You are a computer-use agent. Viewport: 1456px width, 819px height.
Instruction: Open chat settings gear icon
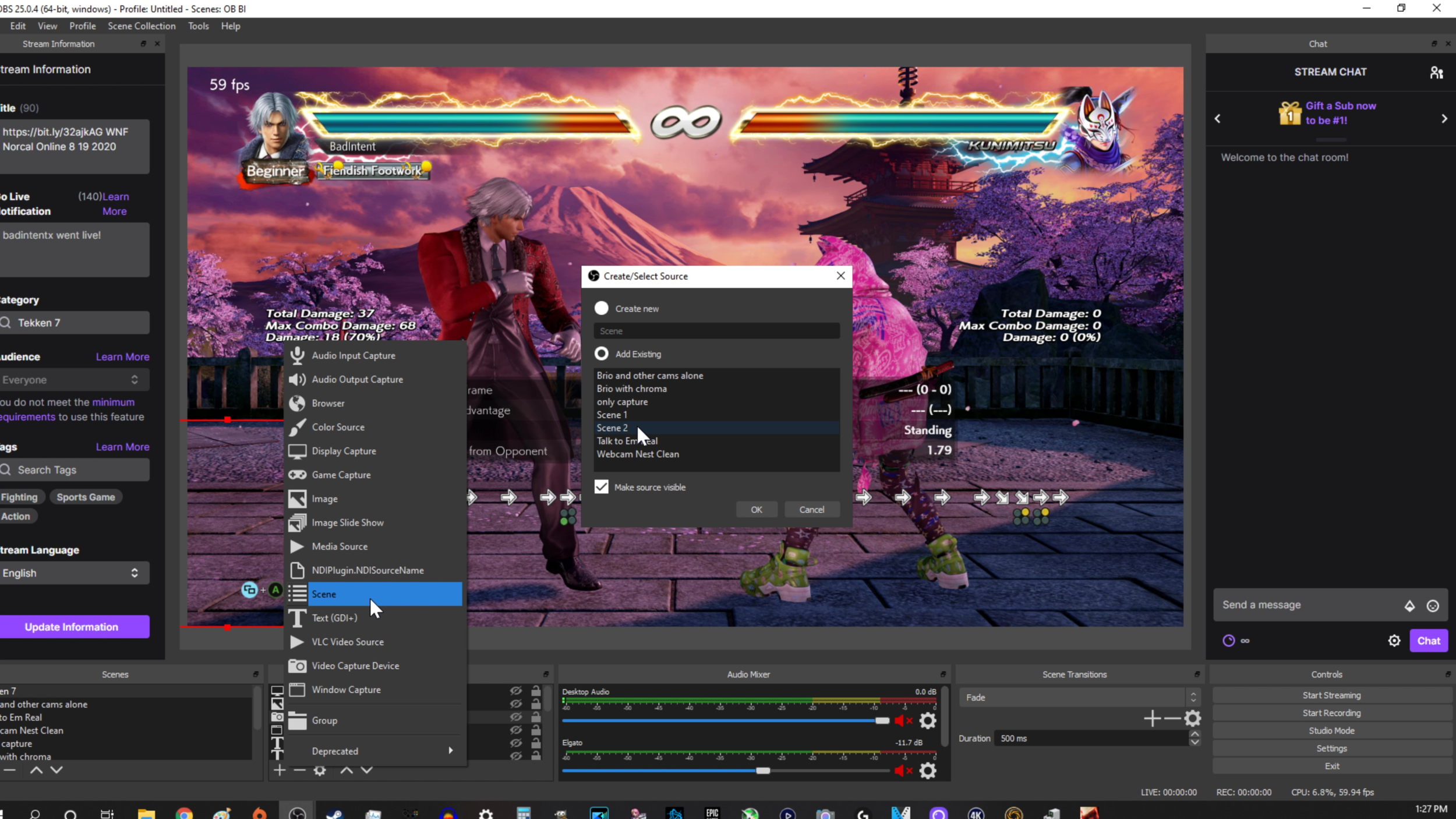pos(1394,641)
